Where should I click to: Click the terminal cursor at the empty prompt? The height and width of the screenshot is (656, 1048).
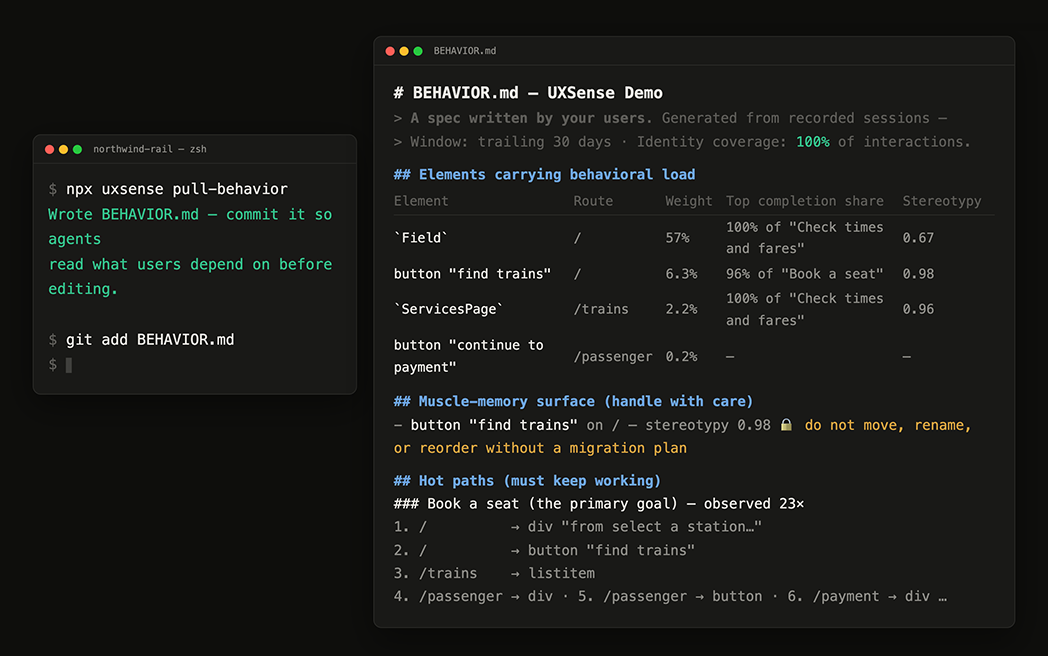point(69,365)
